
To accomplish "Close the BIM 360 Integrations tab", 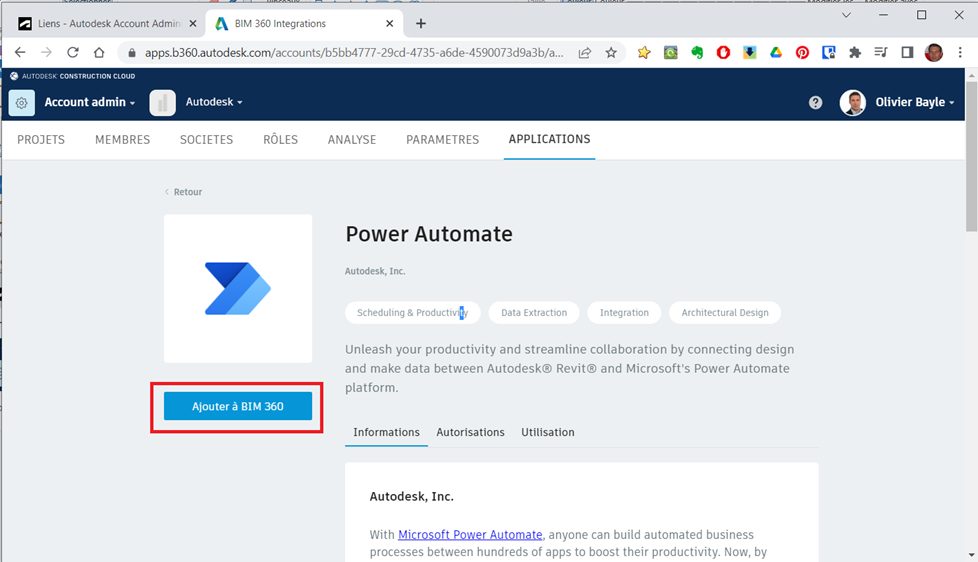I will point(390,24).
